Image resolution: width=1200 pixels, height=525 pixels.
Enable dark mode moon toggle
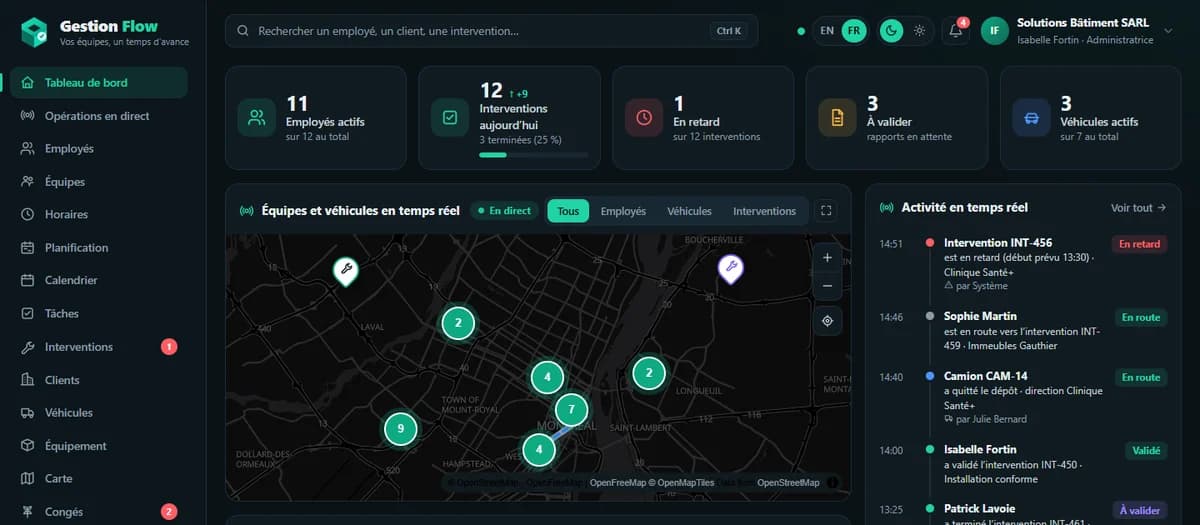[x=891, y=31]
